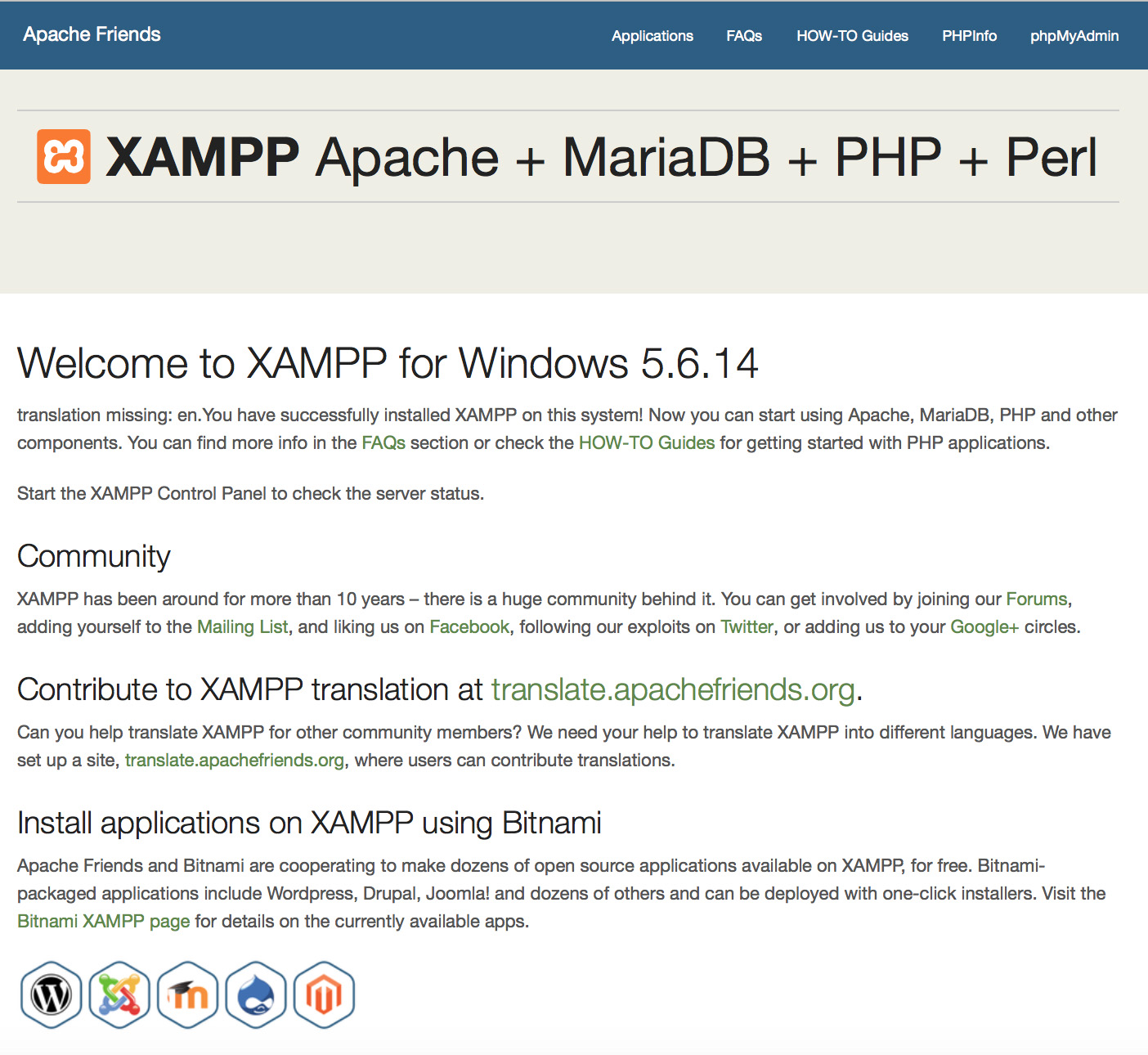Click the WordPress application icon

(x=51, y=994)
